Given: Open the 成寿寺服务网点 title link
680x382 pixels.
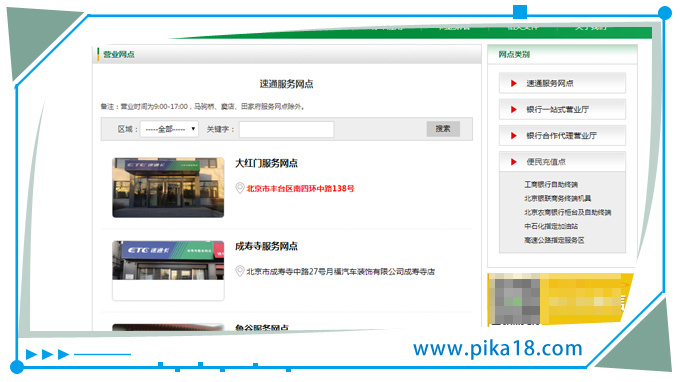Looking at the screenshot, I should (x=266, y=247).
